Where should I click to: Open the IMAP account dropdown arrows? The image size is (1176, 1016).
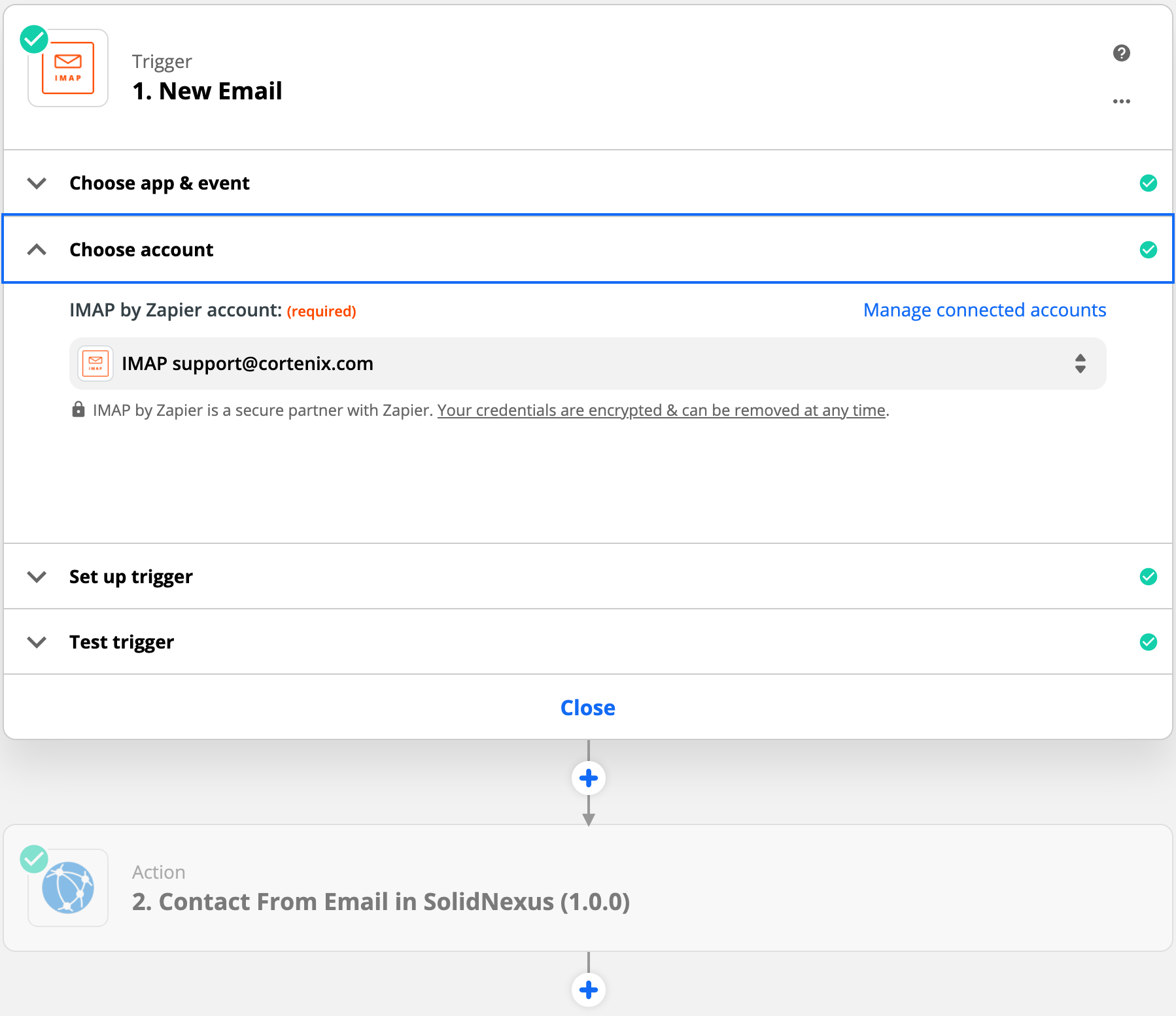coord(1081,364)
